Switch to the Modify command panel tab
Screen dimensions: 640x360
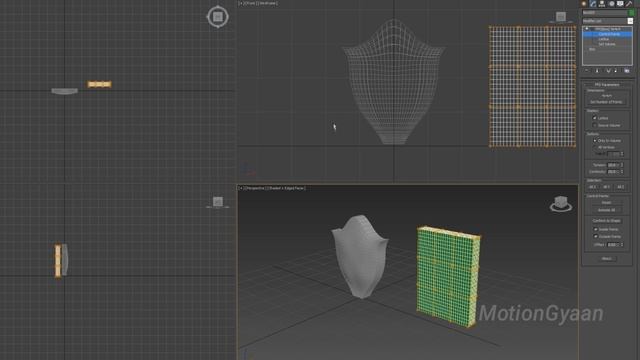[593, 4]
